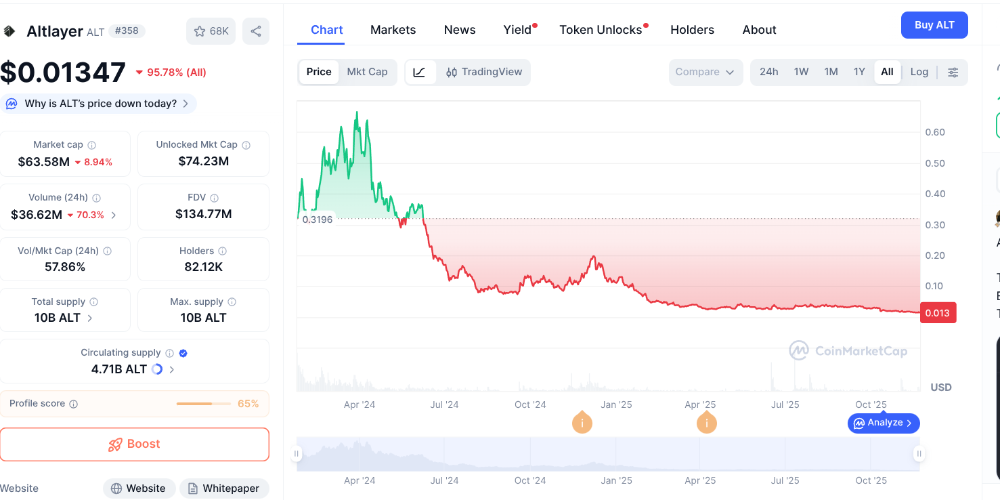Expand Volume (24h) details chevron

pyautogui.click(x=113, y=215)
